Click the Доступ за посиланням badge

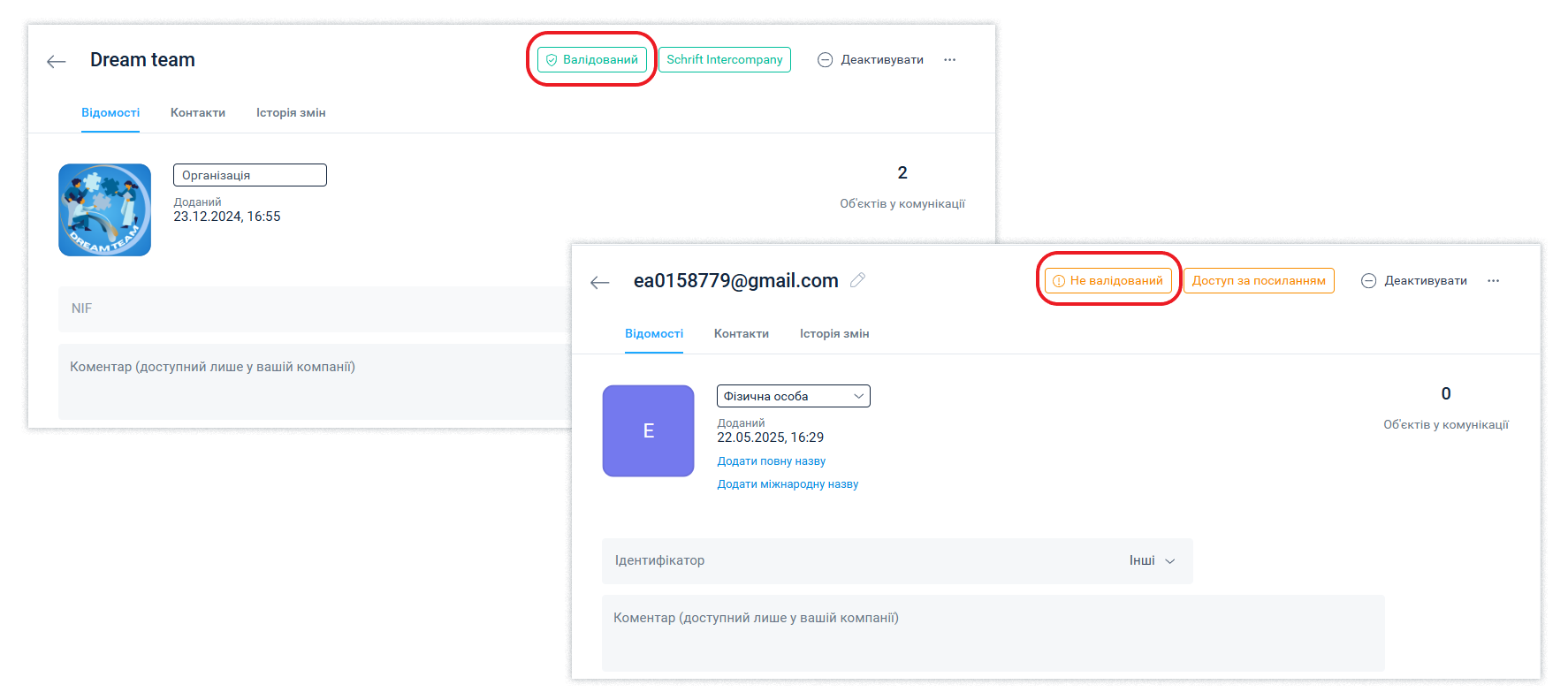click(x=1258, y=281)
